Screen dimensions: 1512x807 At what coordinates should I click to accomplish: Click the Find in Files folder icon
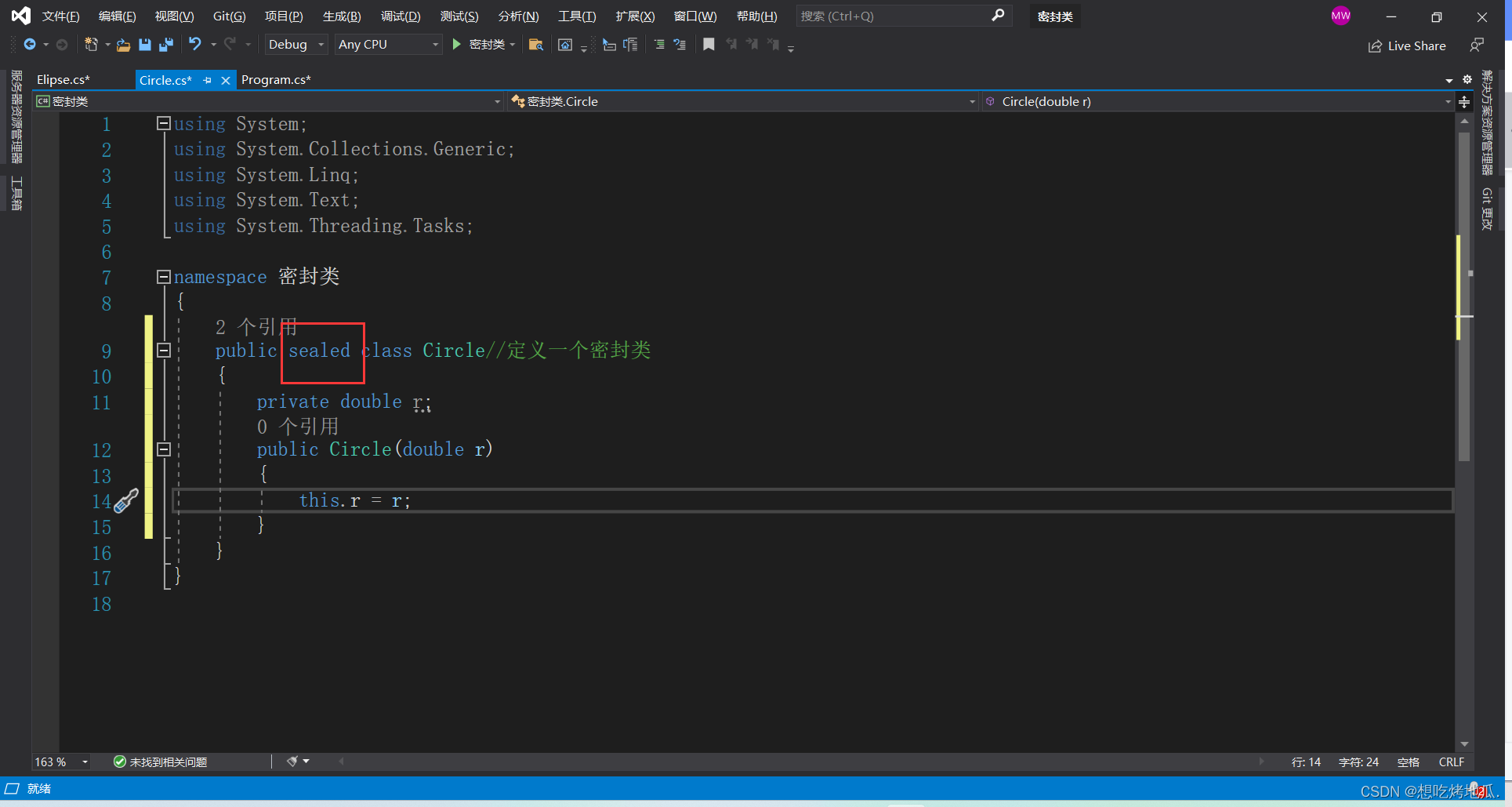coord(536,45)
